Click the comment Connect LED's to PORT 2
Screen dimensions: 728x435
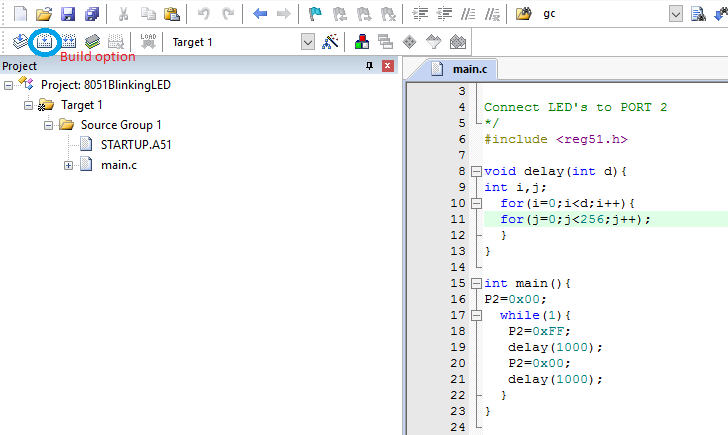tap(575, 107)
